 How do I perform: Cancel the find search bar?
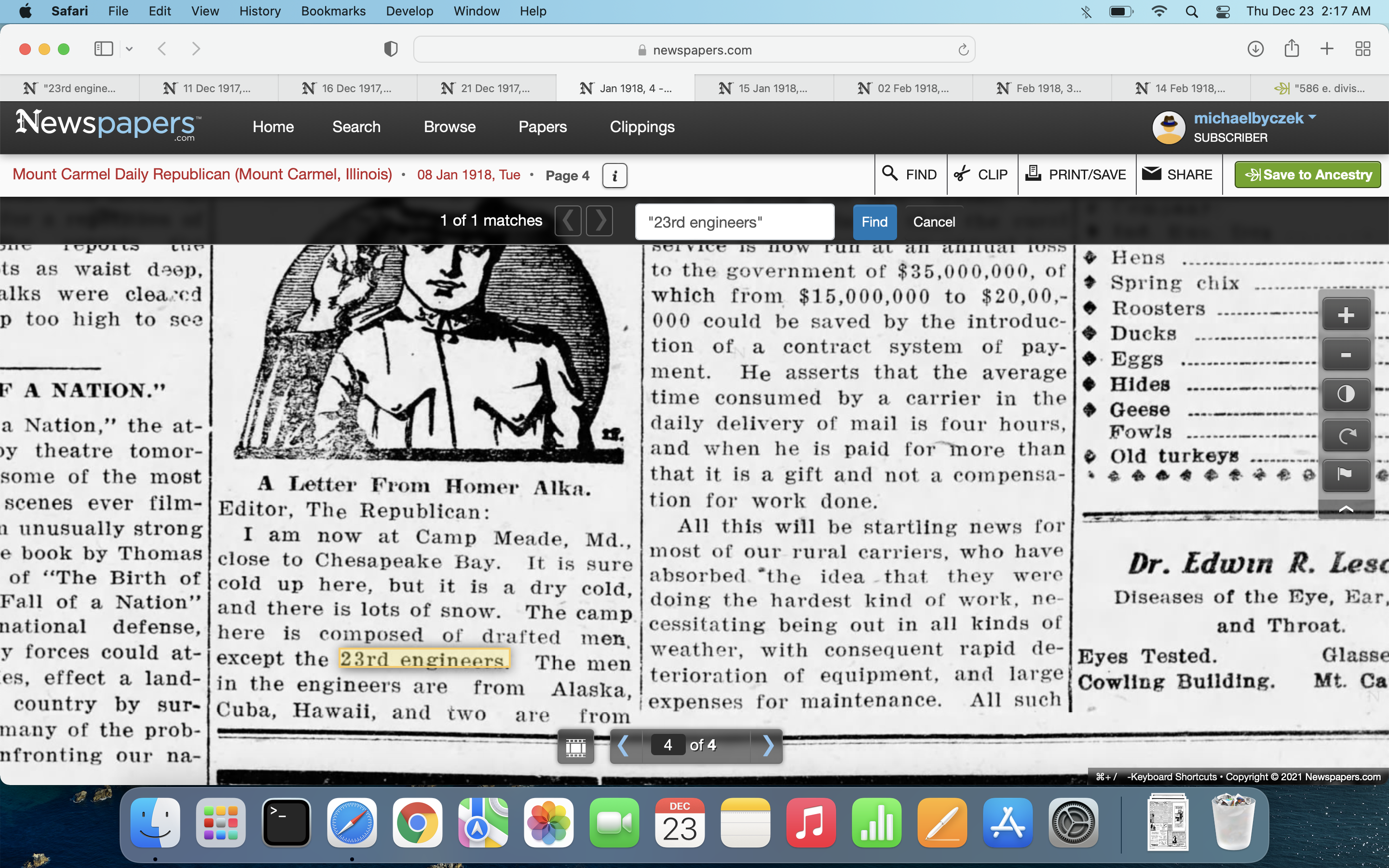coord(934,222)
